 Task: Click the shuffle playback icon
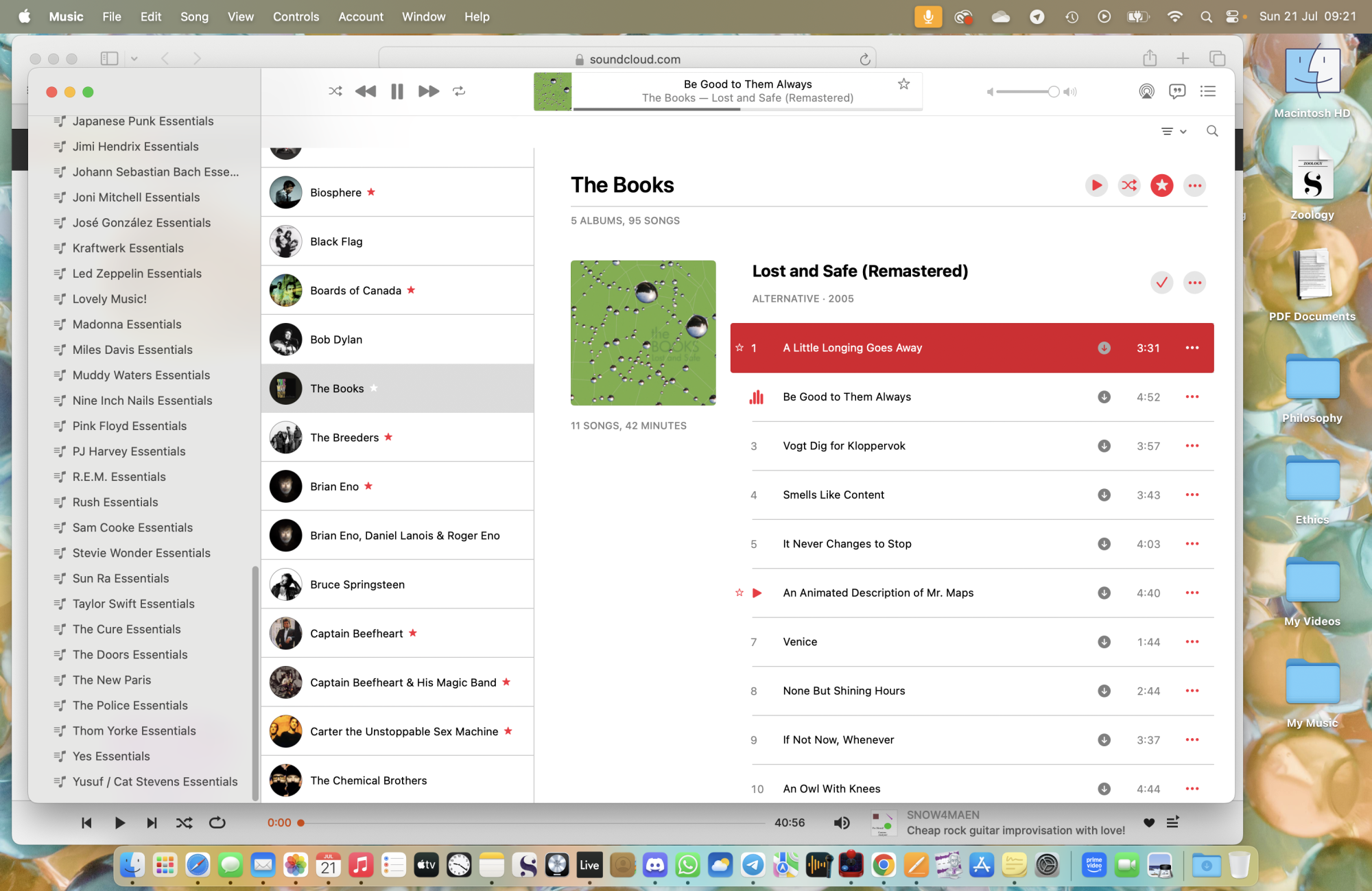tap(335, 91)
